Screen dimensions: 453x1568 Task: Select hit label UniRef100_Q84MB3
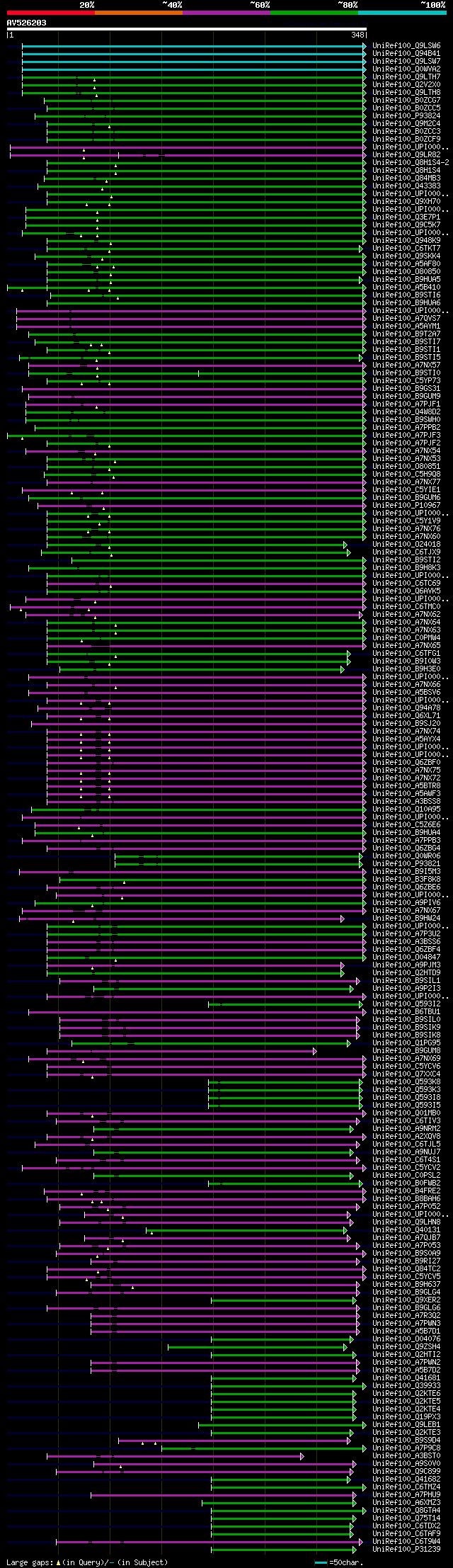tap(406, 178)
